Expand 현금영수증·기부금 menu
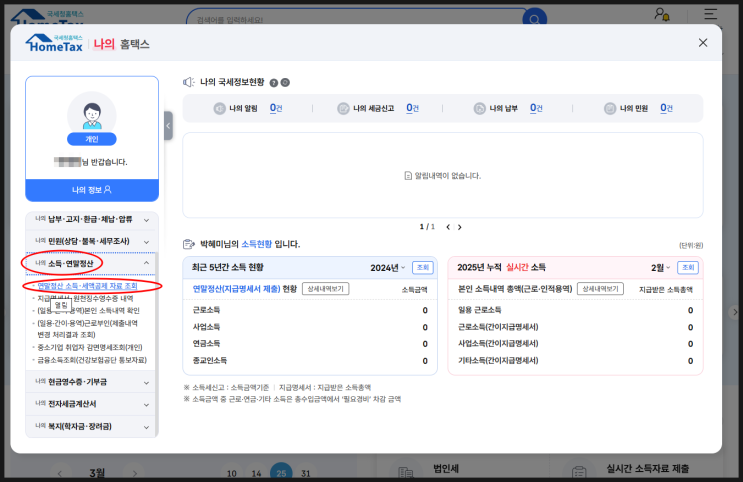 91,382
